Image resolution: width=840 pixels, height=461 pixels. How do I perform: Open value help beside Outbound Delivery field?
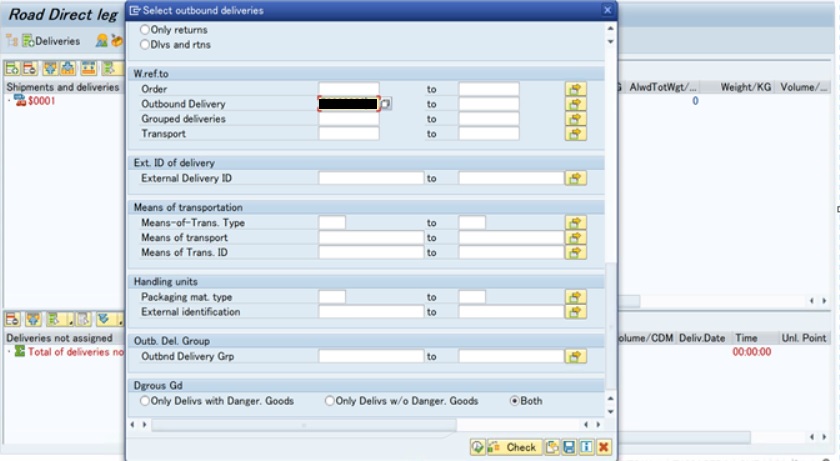click(387, 104)
